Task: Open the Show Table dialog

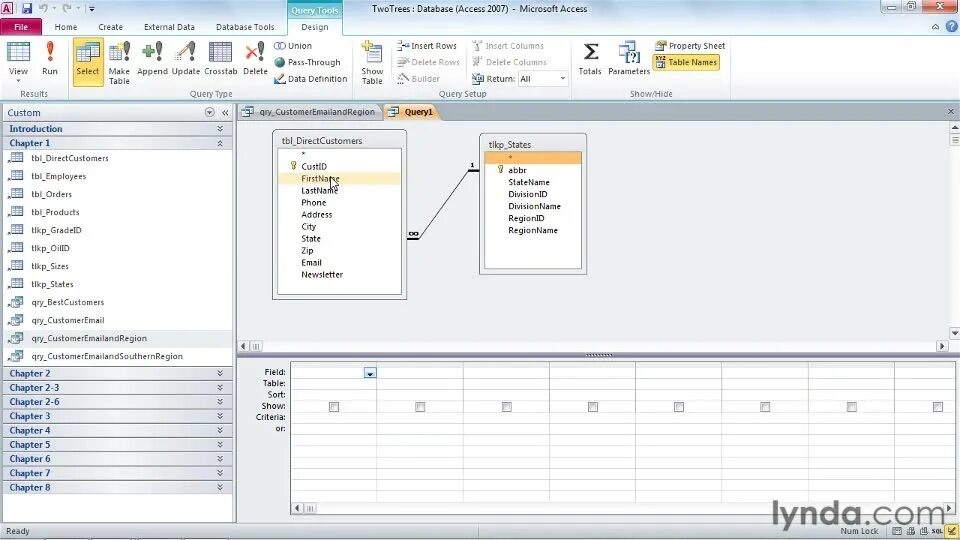Action: tap(372, 62)
